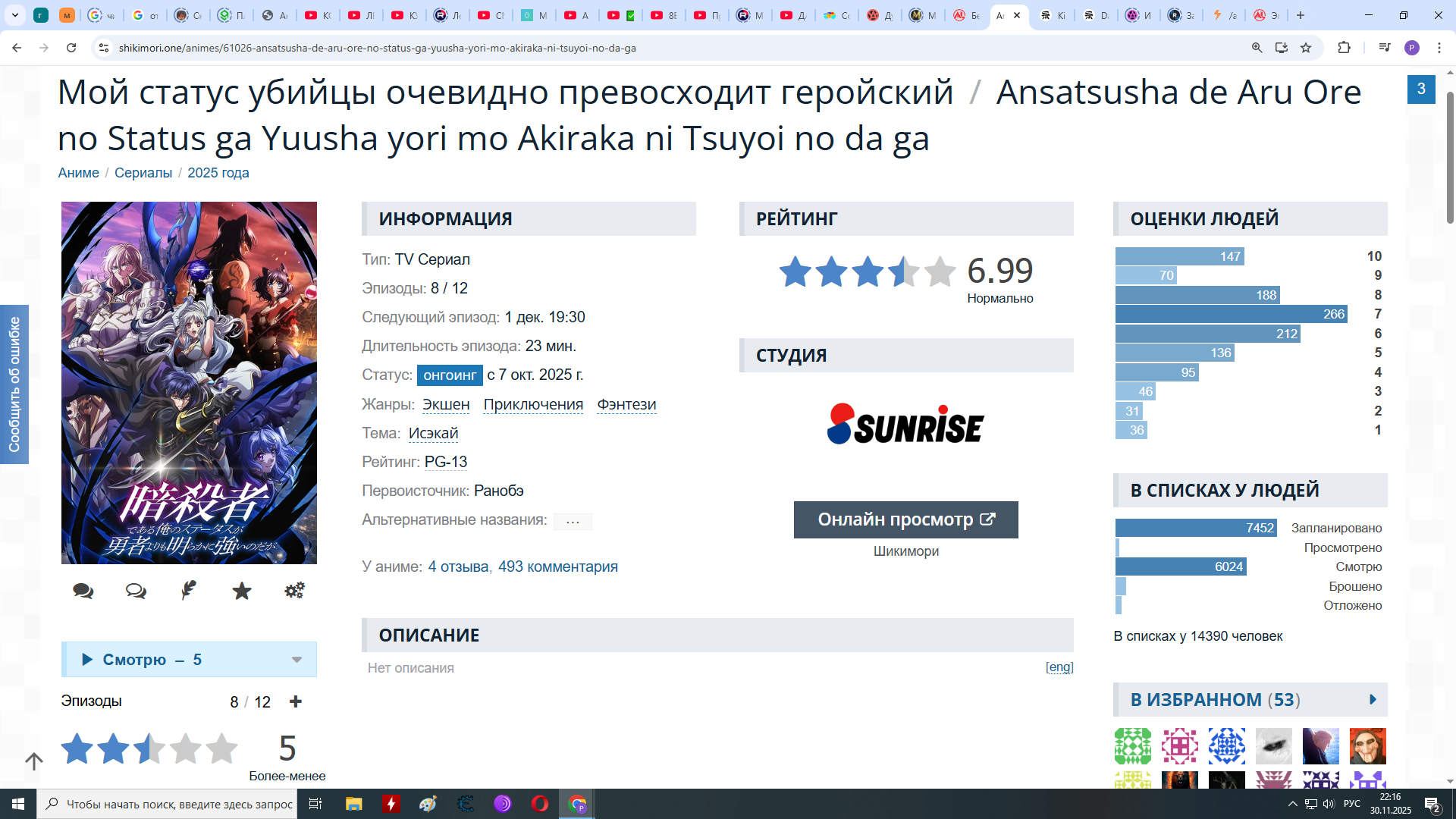Image resolution: width=1456 pixels, height=819 pixels.
Task: Expand the Смотрю status dropdown arrow
Action: [x=297, y=660]
